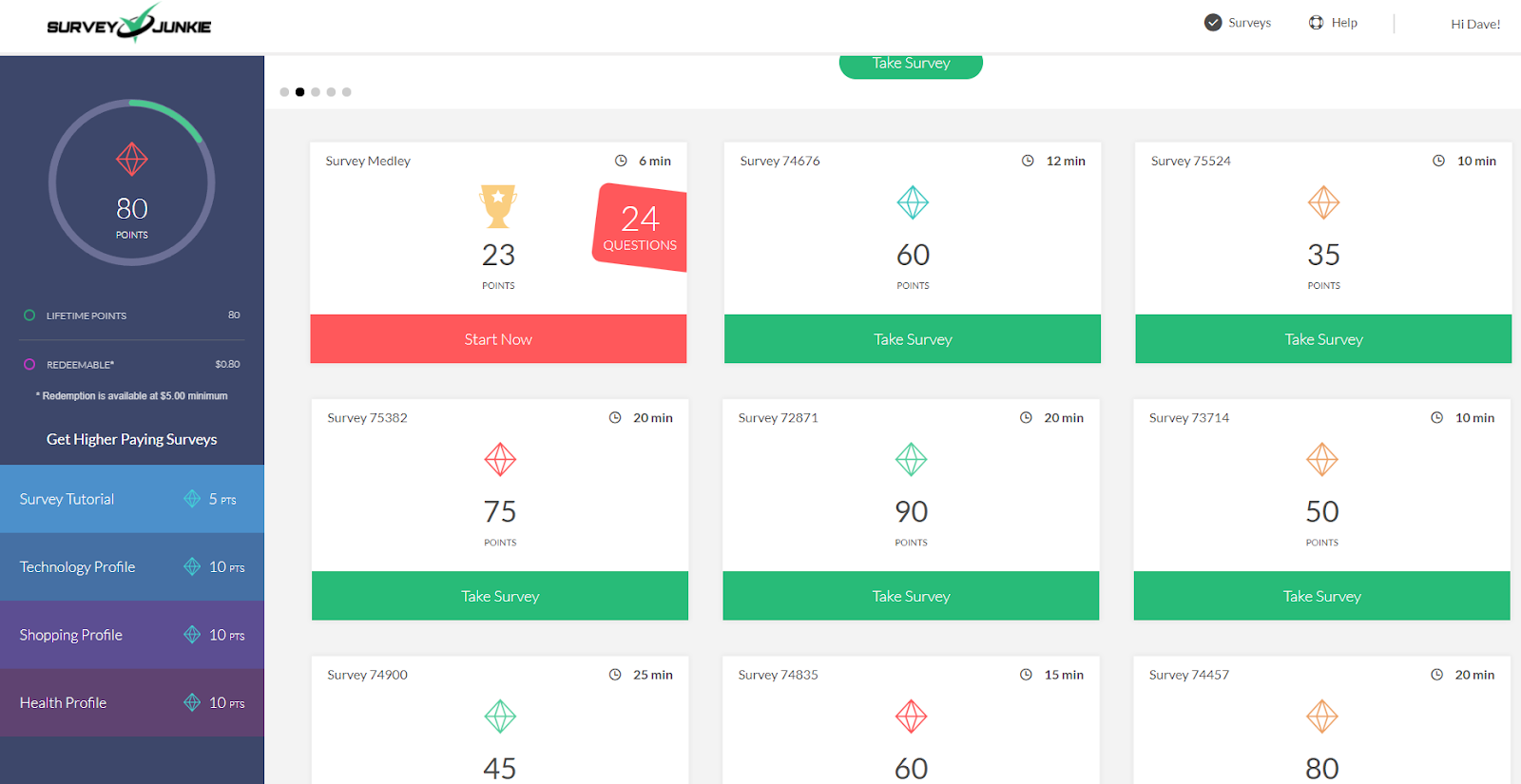Click the Shopping Profile diamond points icon

tap(192, 635)
